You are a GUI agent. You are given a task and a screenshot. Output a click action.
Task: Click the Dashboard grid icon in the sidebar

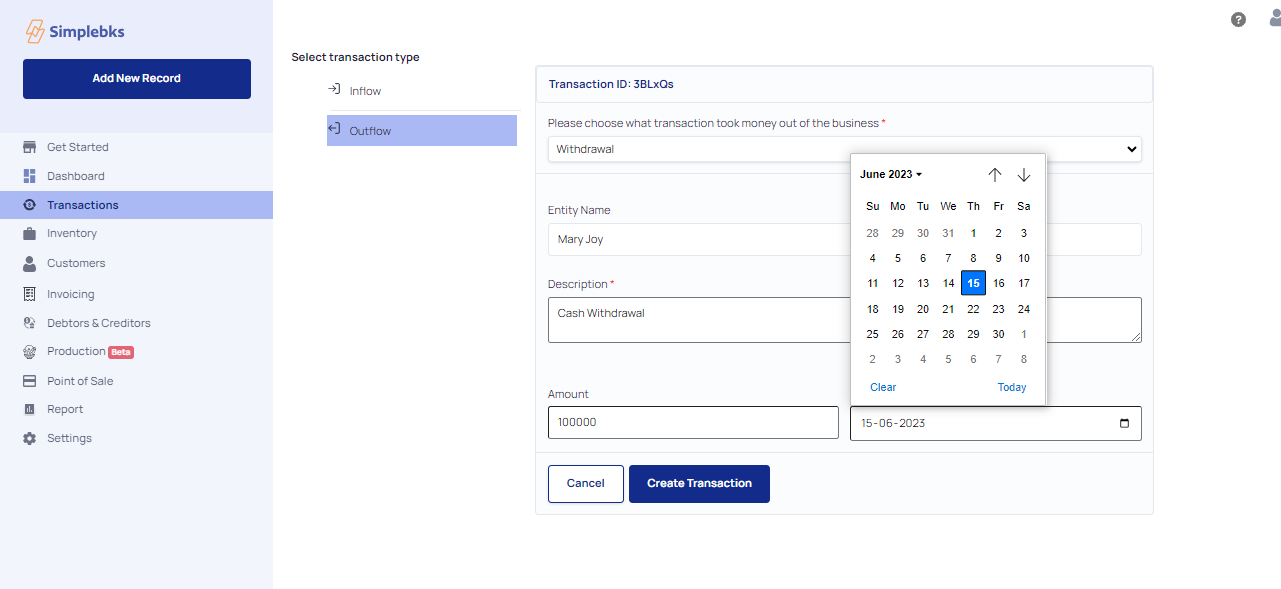click(29, 176)
